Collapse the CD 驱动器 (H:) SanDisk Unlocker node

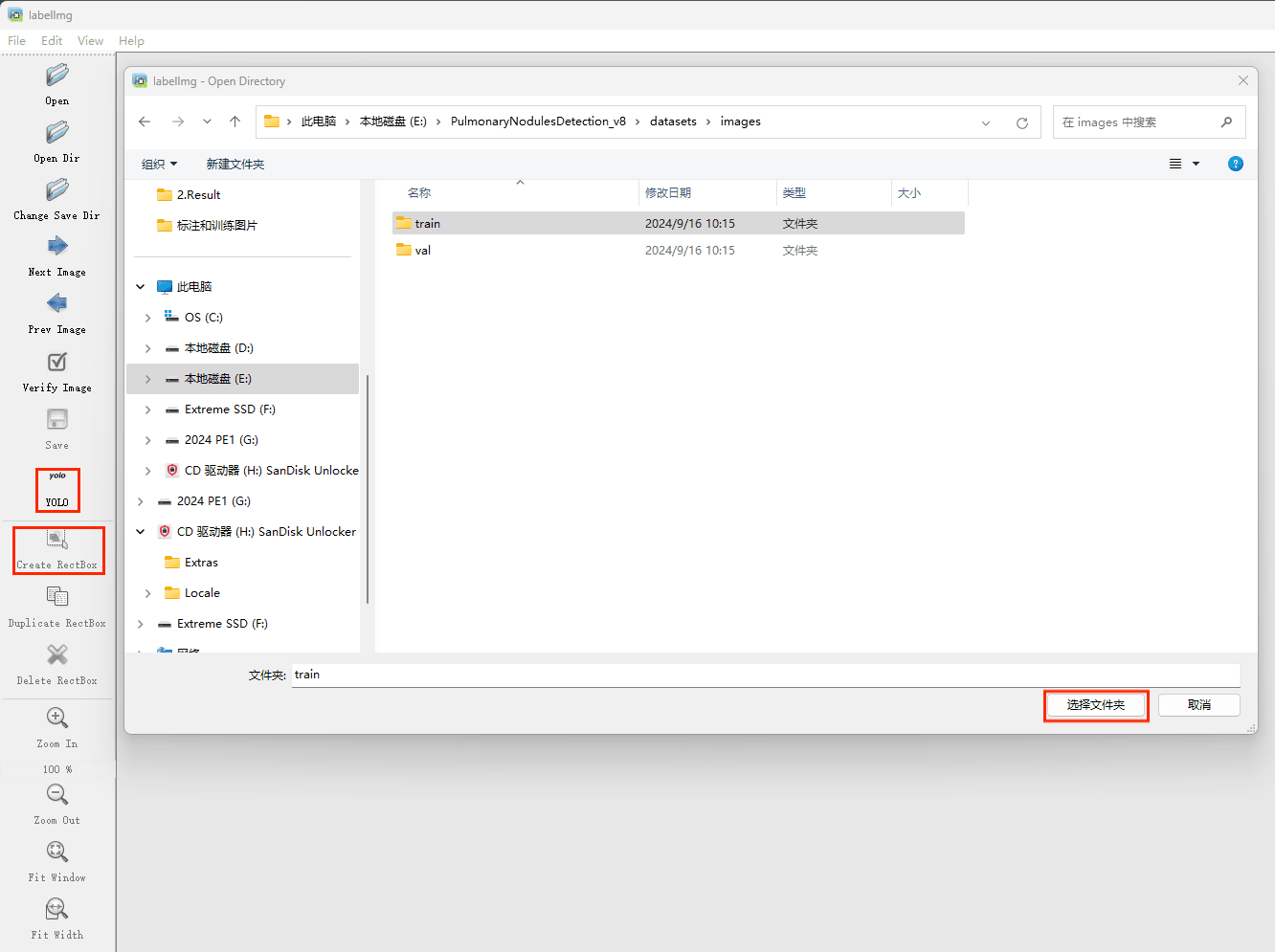pos(141,532)
